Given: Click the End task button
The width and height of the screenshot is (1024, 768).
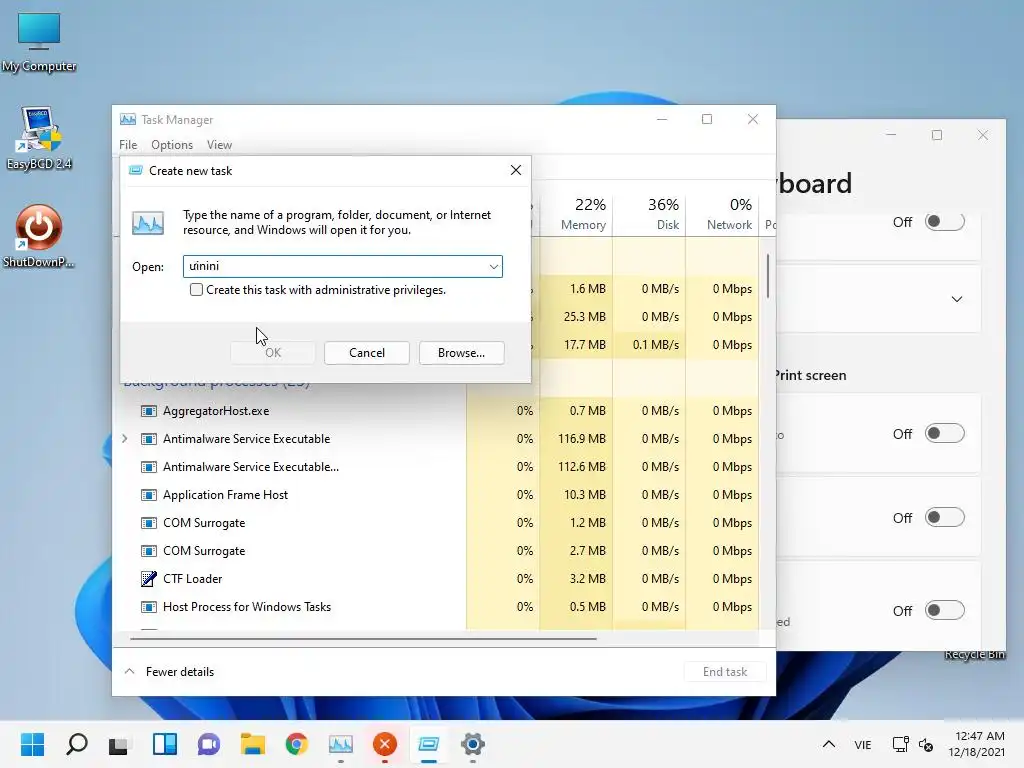Looking at the screenshot, I should tap(725, 672).
